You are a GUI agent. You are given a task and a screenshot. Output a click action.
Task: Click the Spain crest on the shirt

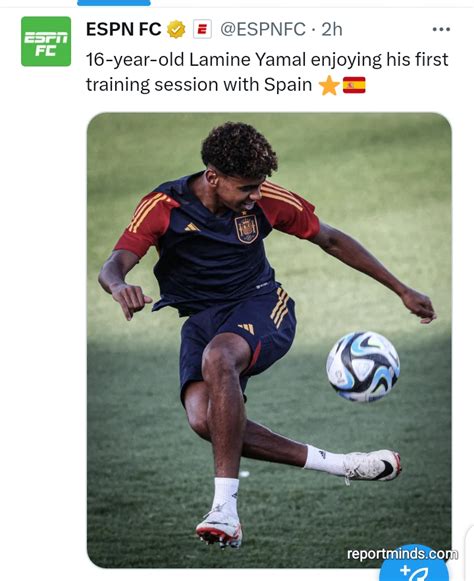[x=246, y=229]
